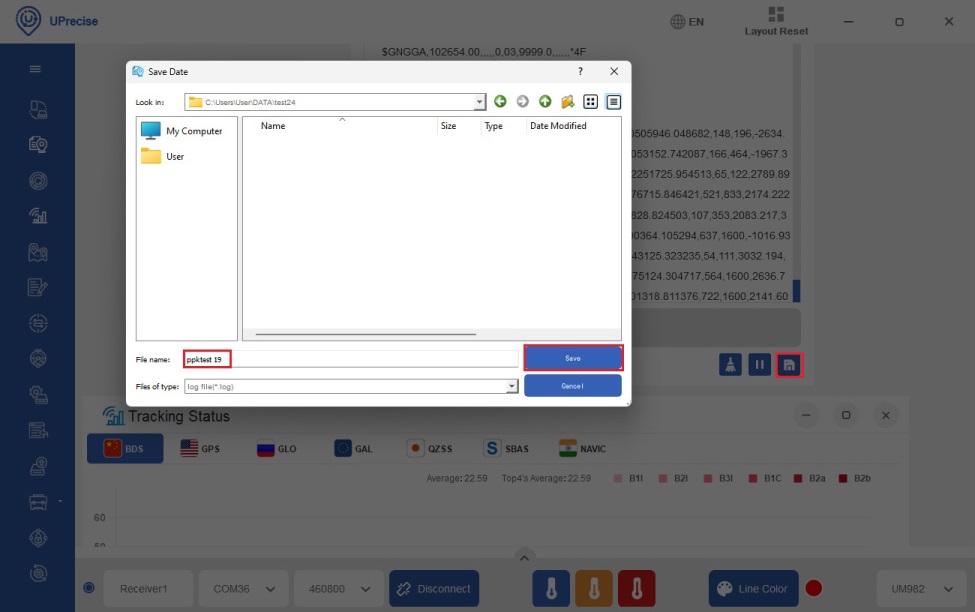Viewport: 975px width, 612px height.
Task: Create a new folder in dialog
Action: 567,102
